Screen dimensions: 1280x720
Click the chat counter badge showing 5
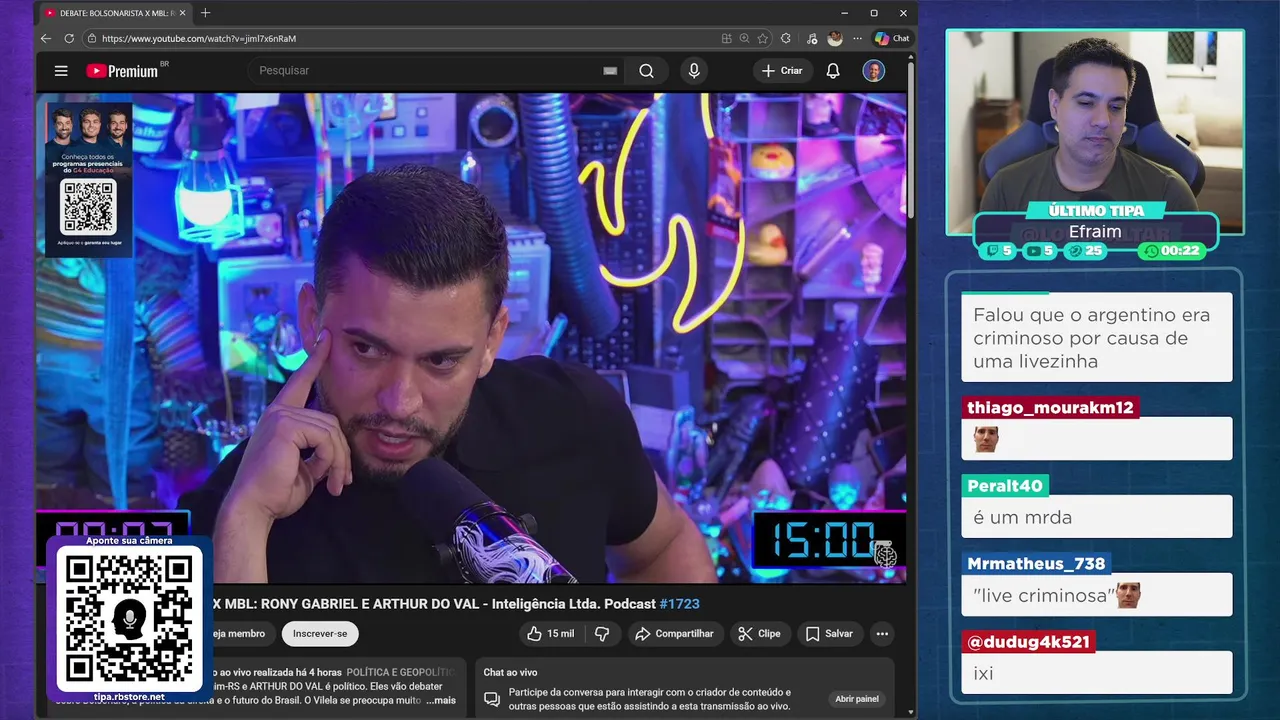coord(999,251)
